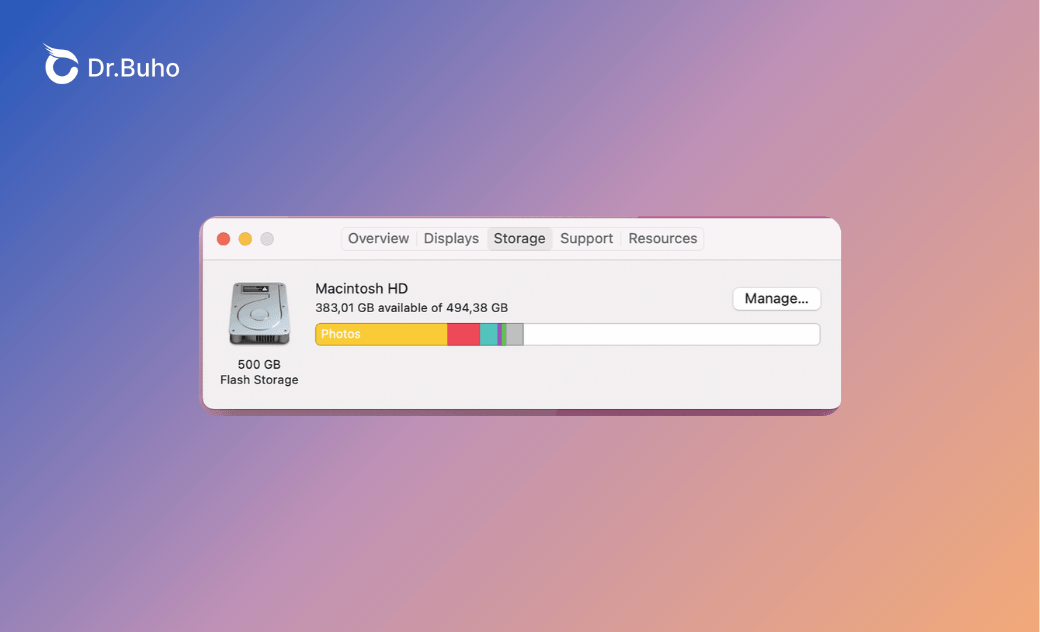
Task: Click the 500 GB Flash Storage label
Action: point(259,372)
